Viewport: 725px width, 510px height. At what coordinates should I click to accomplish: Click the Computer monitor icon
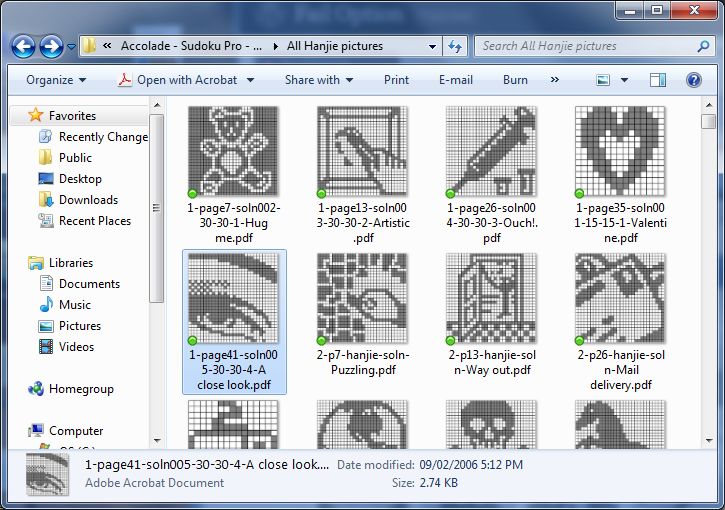36,430
